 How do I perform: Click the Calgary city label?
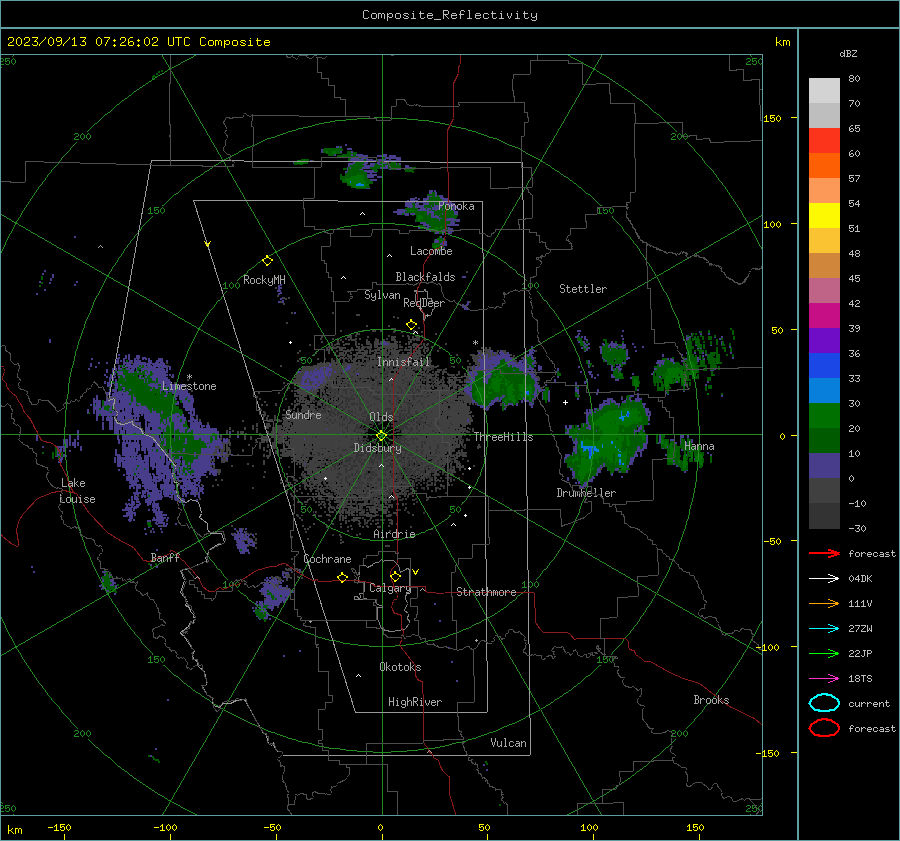pyautogui.click(x=390, y=588)
